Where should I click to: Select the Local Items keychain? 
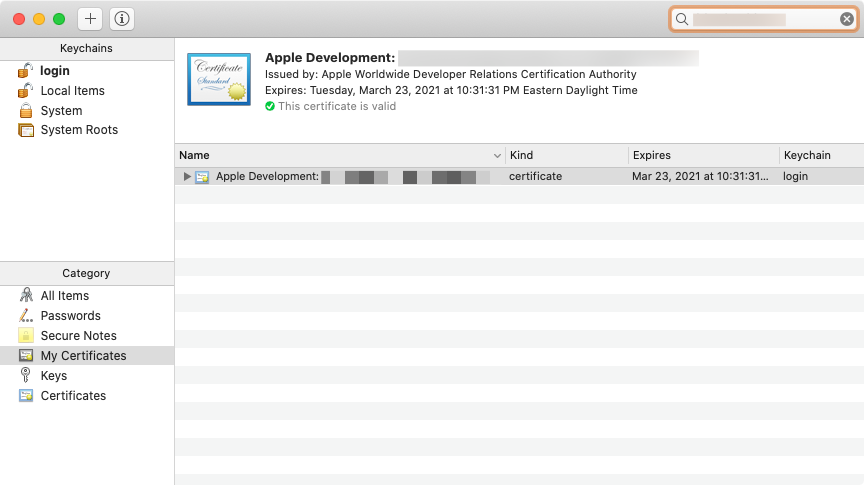[72, 91]
